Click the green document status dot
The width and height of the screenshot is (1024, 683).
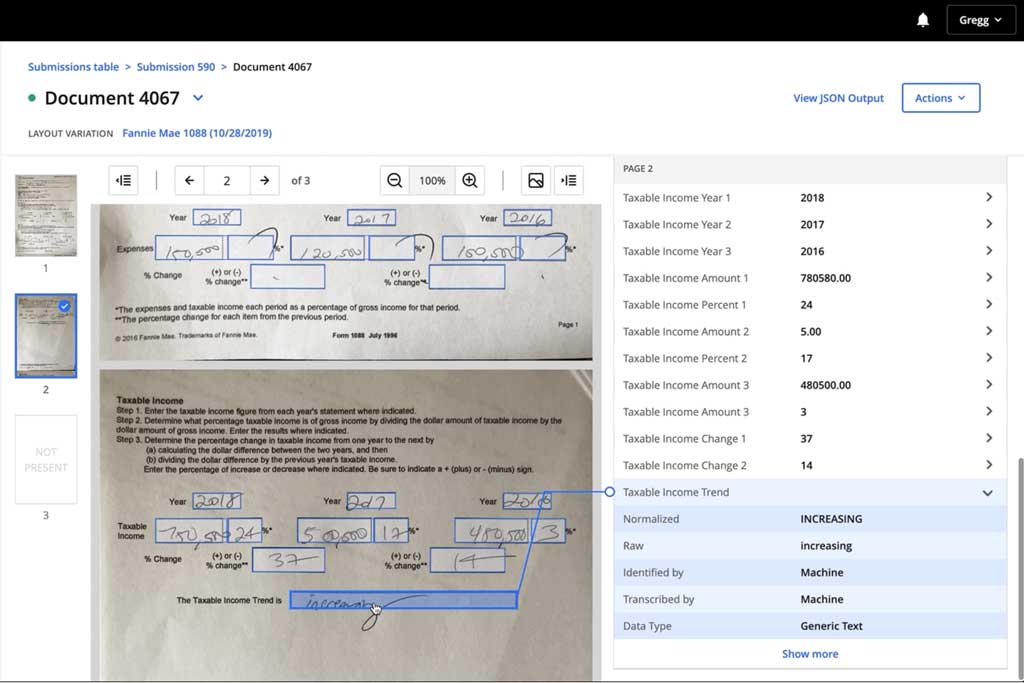click(31, 98)
